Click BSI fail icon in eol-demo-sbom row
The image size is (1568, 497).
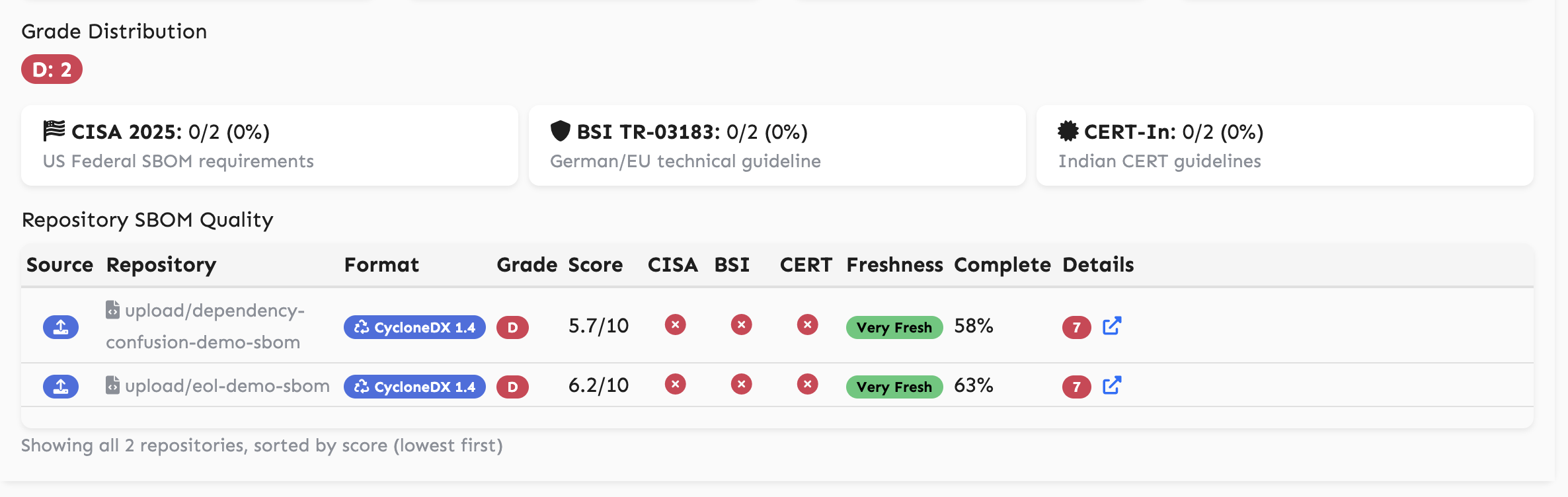(x=741, y=384)
